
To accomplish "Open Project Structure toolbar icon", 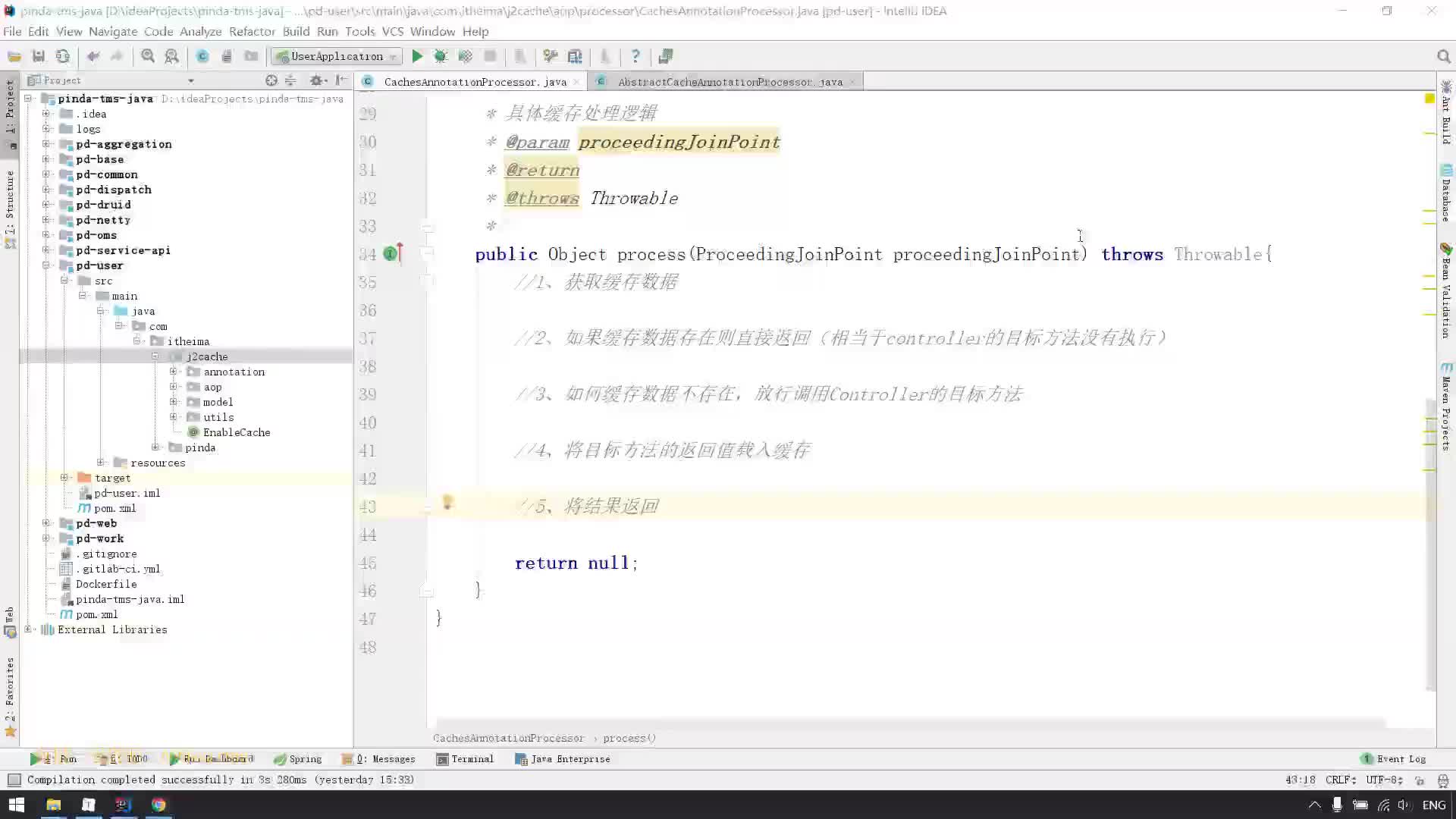I will pos(576,56).
